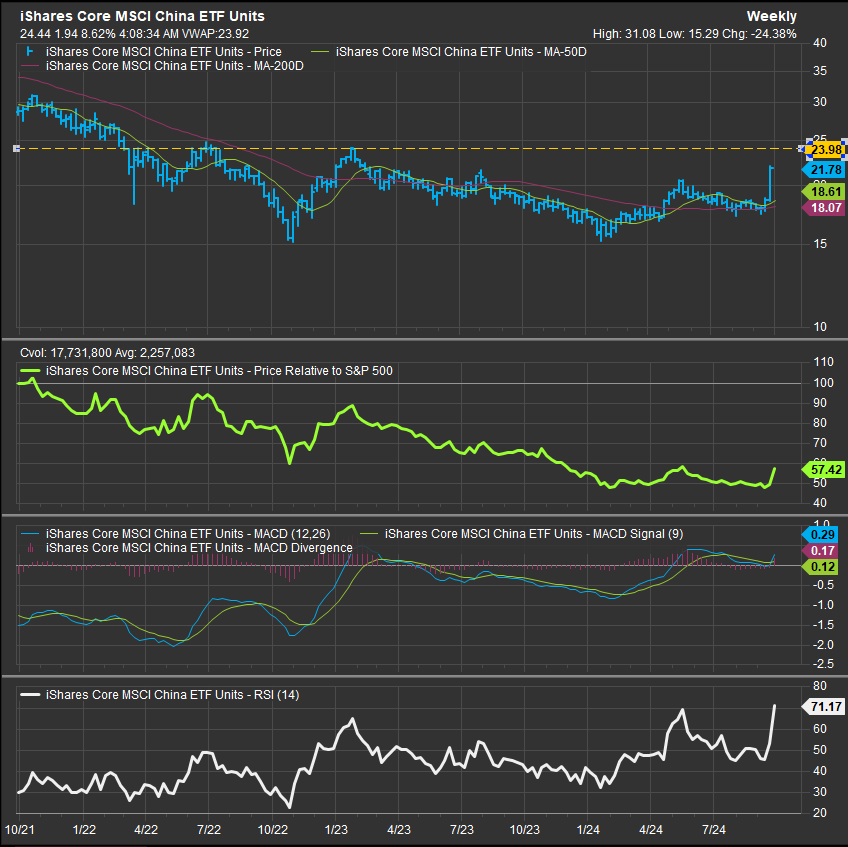Click the MACD Divergence legend label text
The width and height of the screenshot is (848, 847).
tap(199, 548)
